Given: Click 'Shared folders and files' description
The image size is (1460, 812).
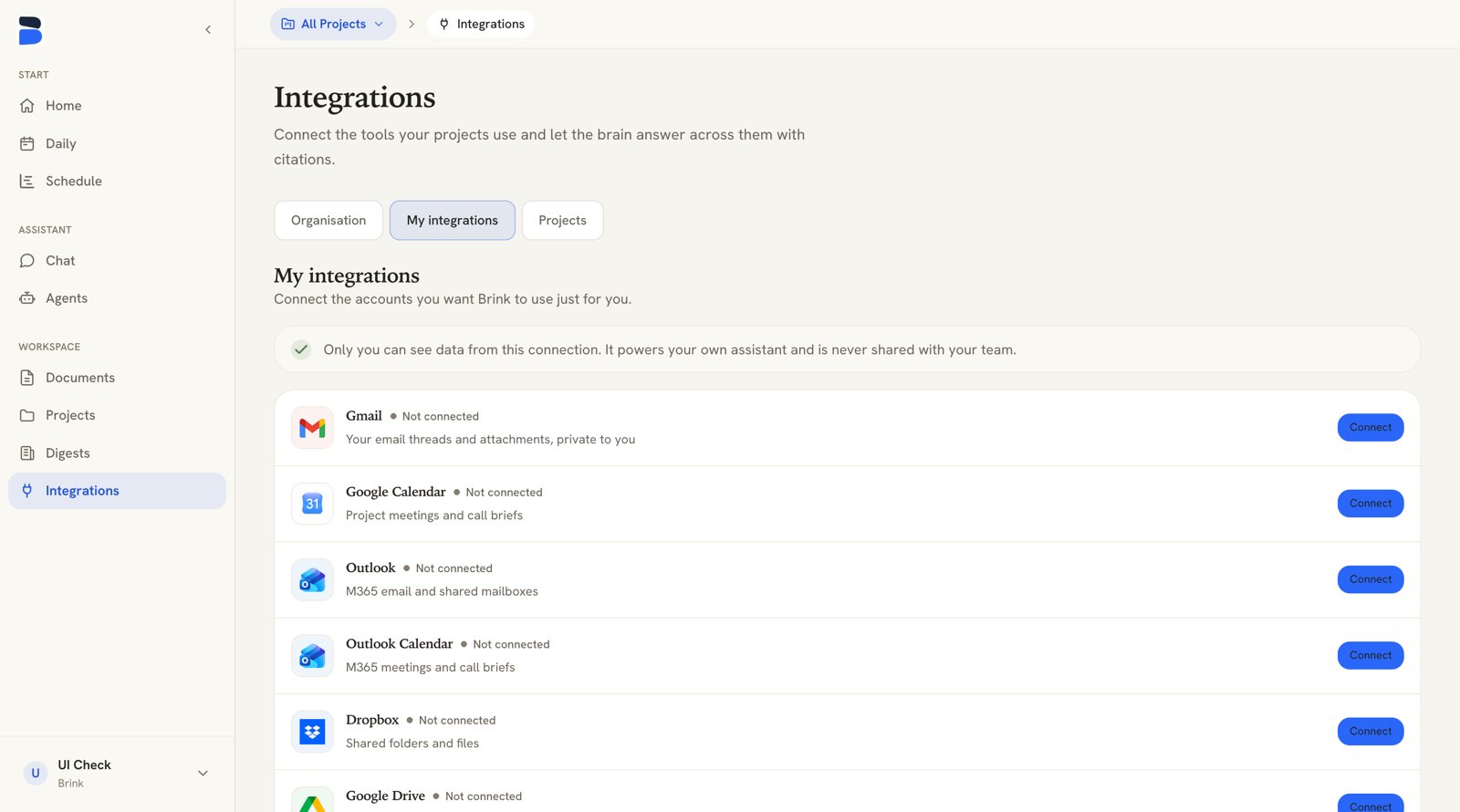Looking at the screenshot, I should [x=412, y=744].
